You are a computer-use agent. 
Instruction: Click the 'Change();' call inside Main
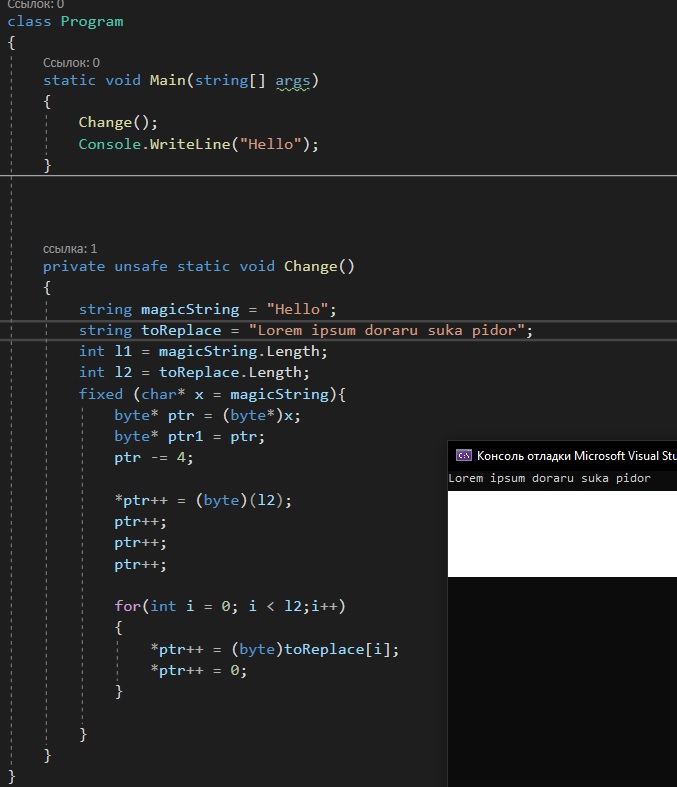[x=118, y=122]
